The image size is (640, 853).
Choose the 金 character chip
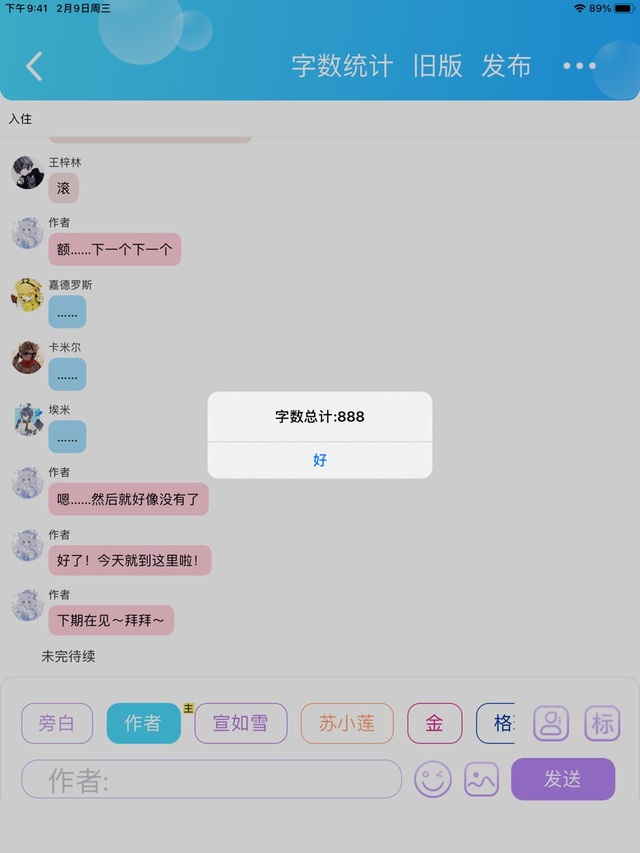(x=434, y=724)
